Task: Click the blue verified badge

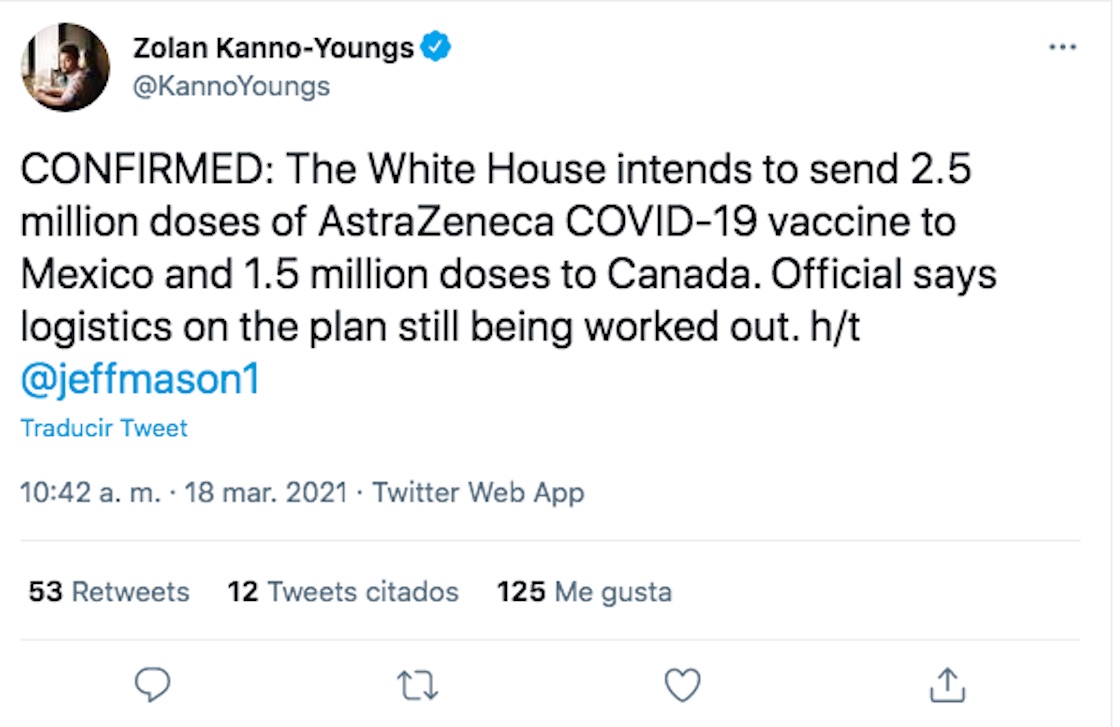Action: 437,47
